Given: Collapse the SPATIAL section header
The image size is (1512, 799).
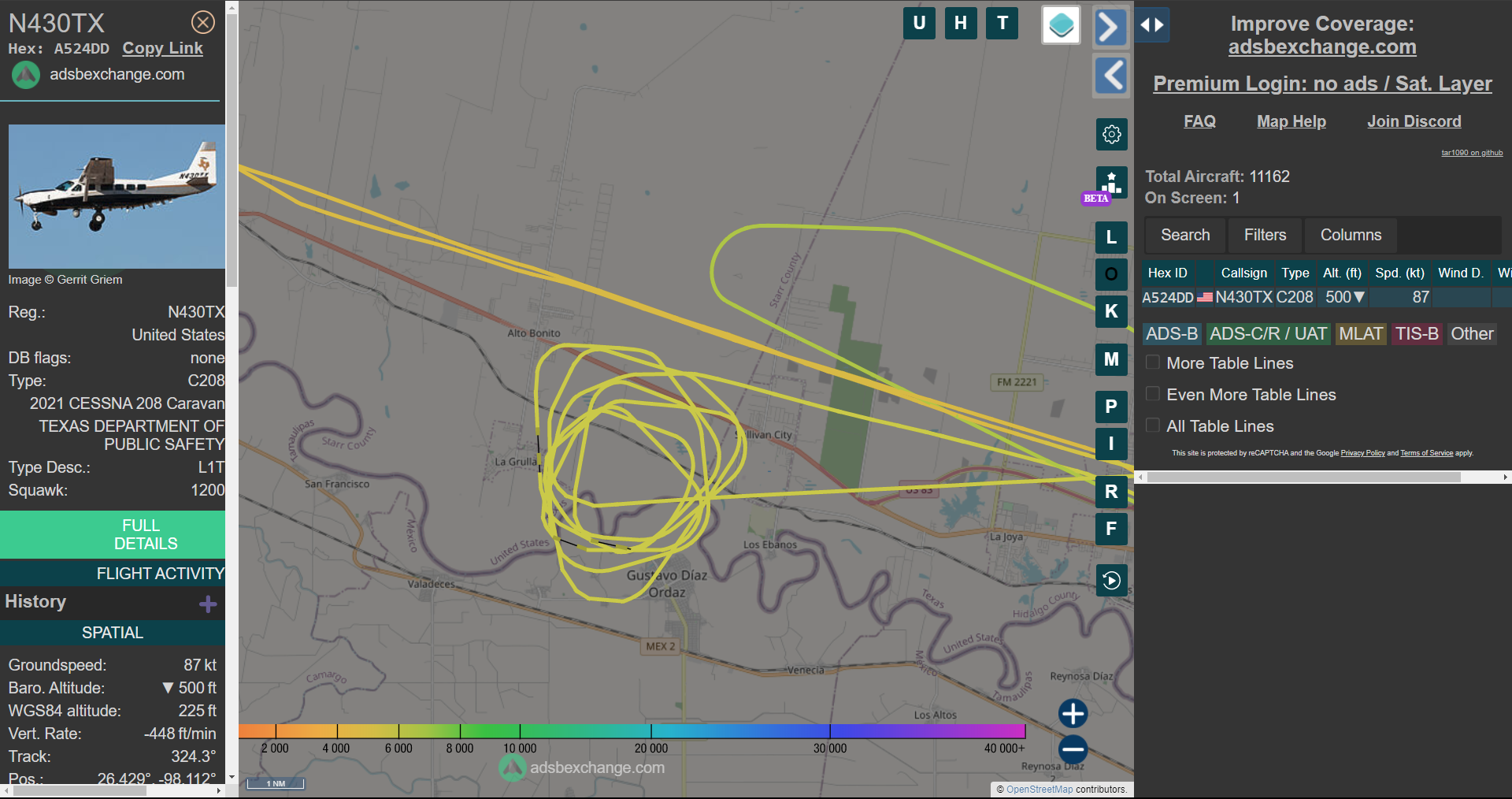Looking at the screenshot, I should pyautogui.click(x=113, y=633).
